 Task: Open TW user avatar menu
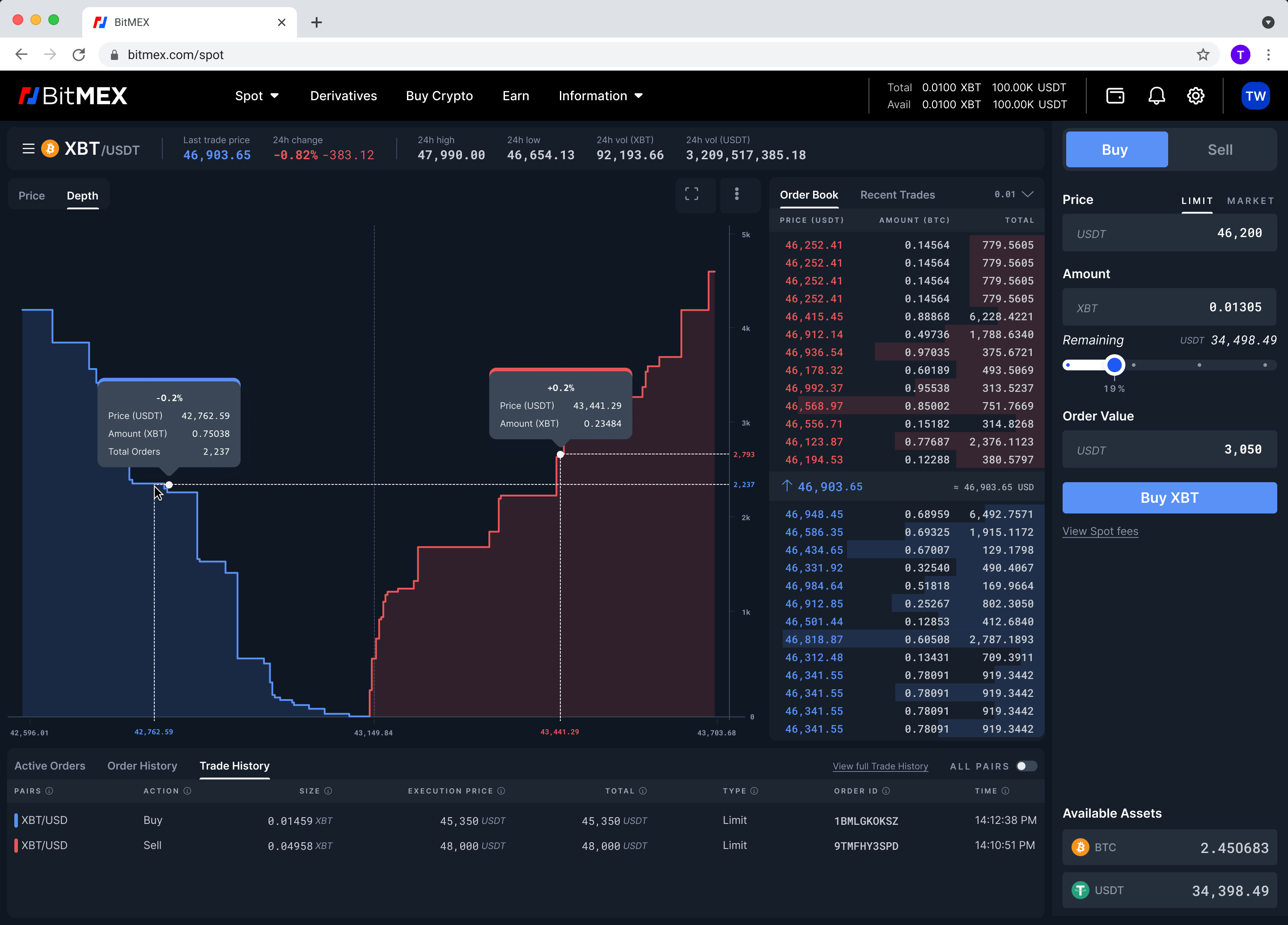(1255, 96)
